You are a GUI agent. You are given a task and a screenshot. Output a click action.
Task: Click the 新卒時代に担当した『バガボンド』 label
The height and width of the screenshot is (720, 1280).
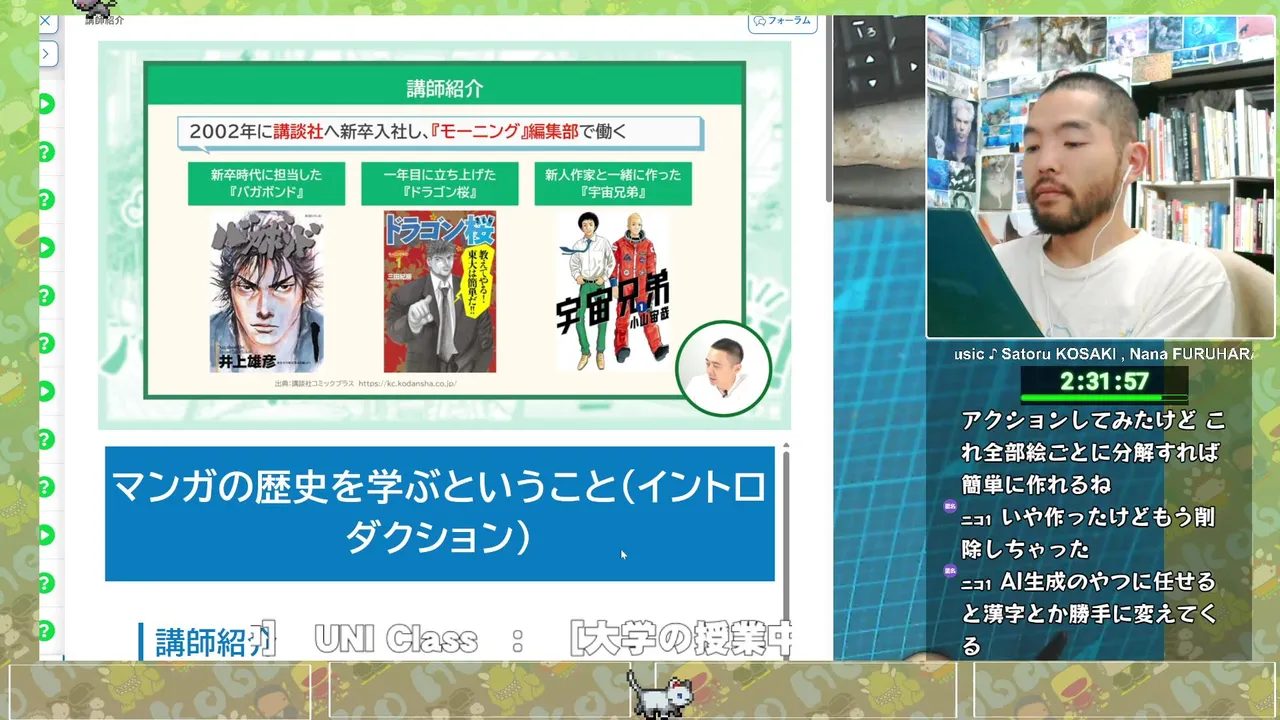266,183
